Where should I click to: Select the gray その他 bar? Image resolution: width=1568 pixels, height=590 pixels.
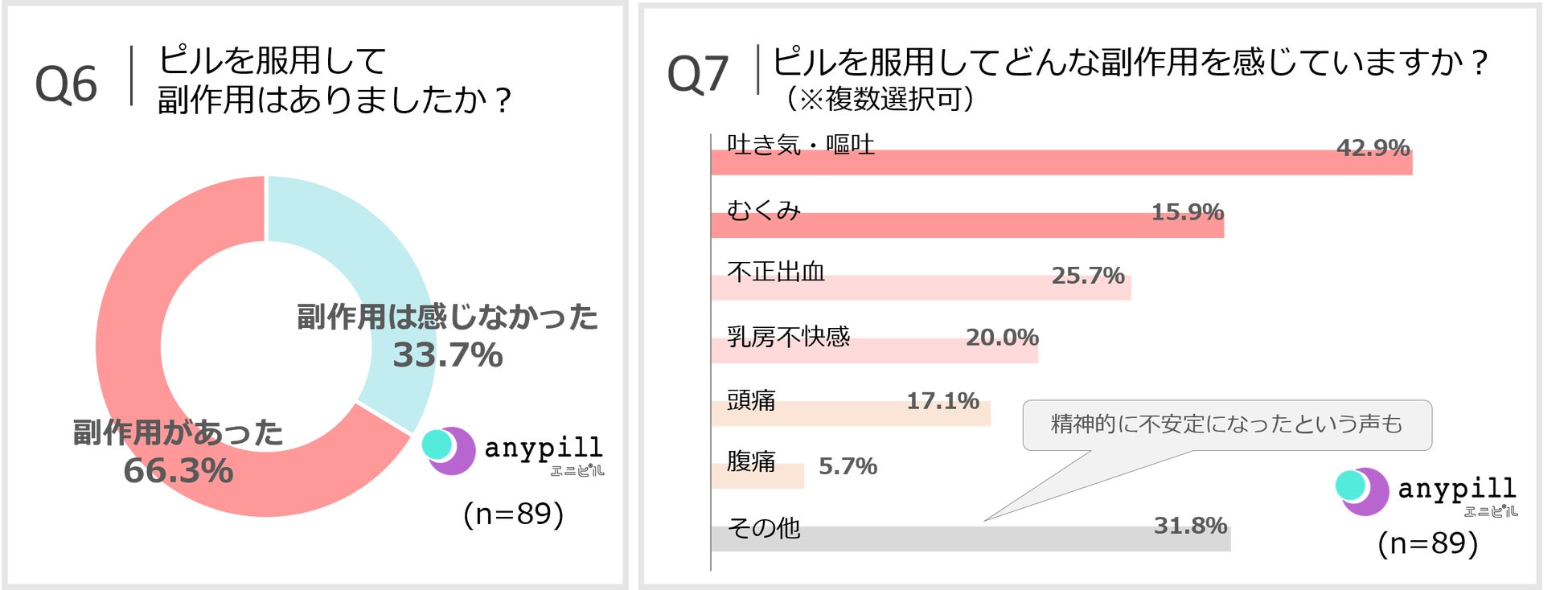coord(970,539)
